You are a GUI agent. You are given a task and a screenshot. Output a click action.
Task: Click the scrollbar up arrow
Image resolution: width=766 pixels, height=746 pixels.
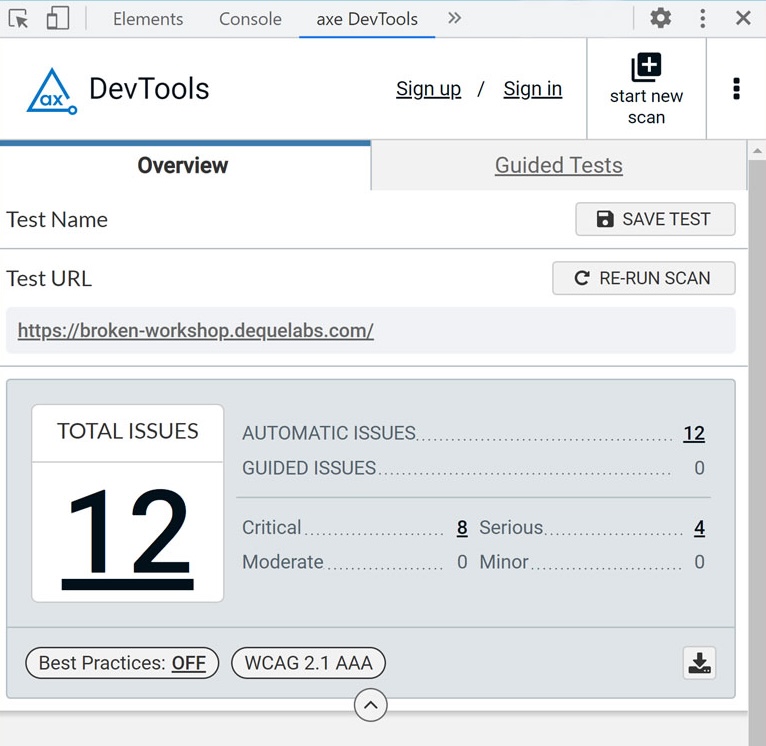click(757, 151)
